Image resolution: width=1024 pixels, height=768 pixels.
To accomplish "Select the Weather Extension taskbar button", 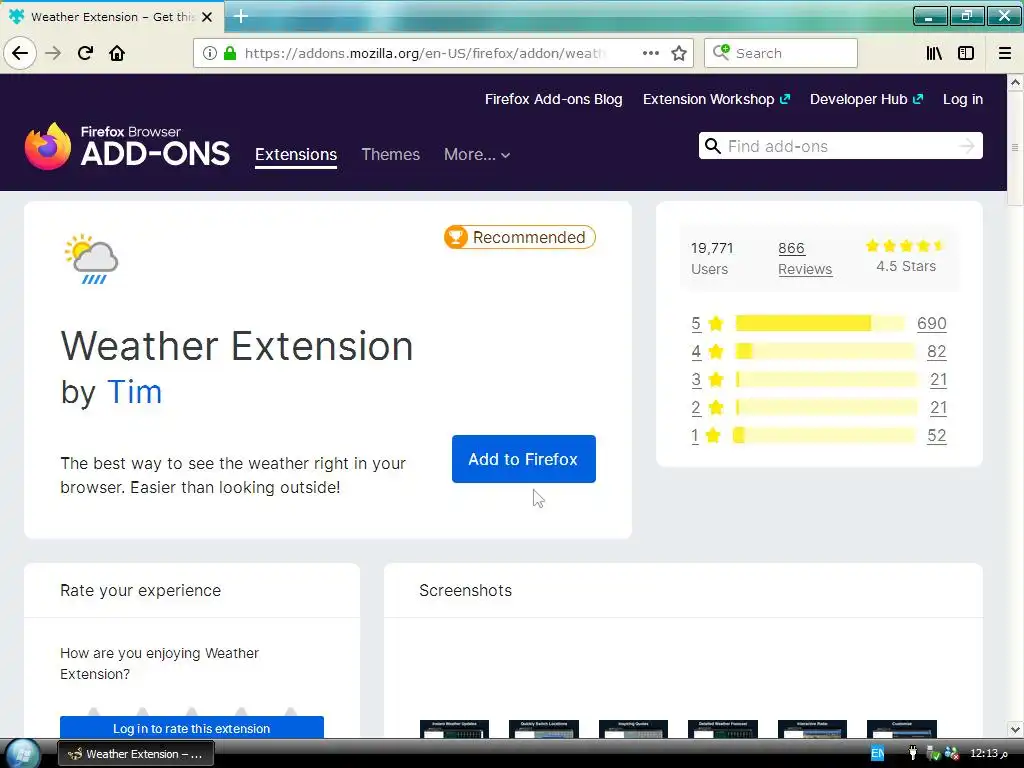I will click(x=136, y=754).
